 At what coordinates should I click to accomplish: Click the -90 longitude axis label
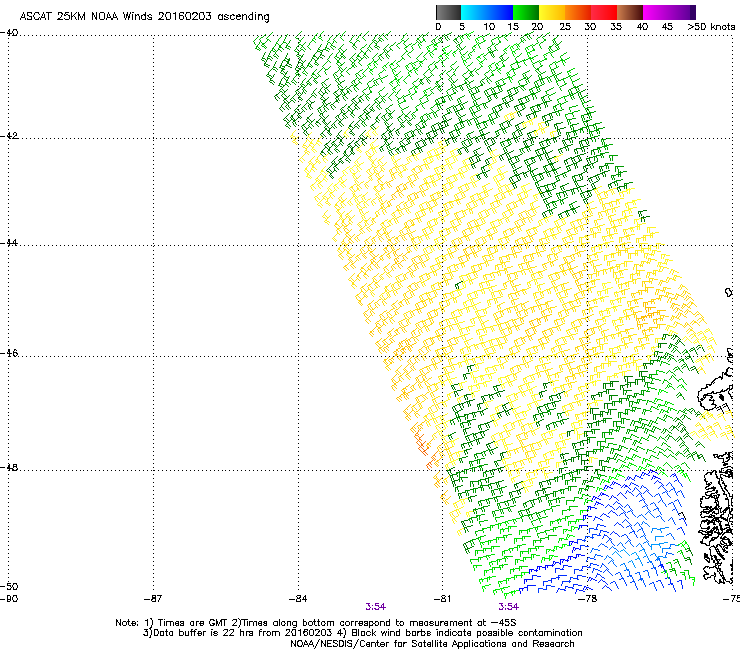[9, 599]
